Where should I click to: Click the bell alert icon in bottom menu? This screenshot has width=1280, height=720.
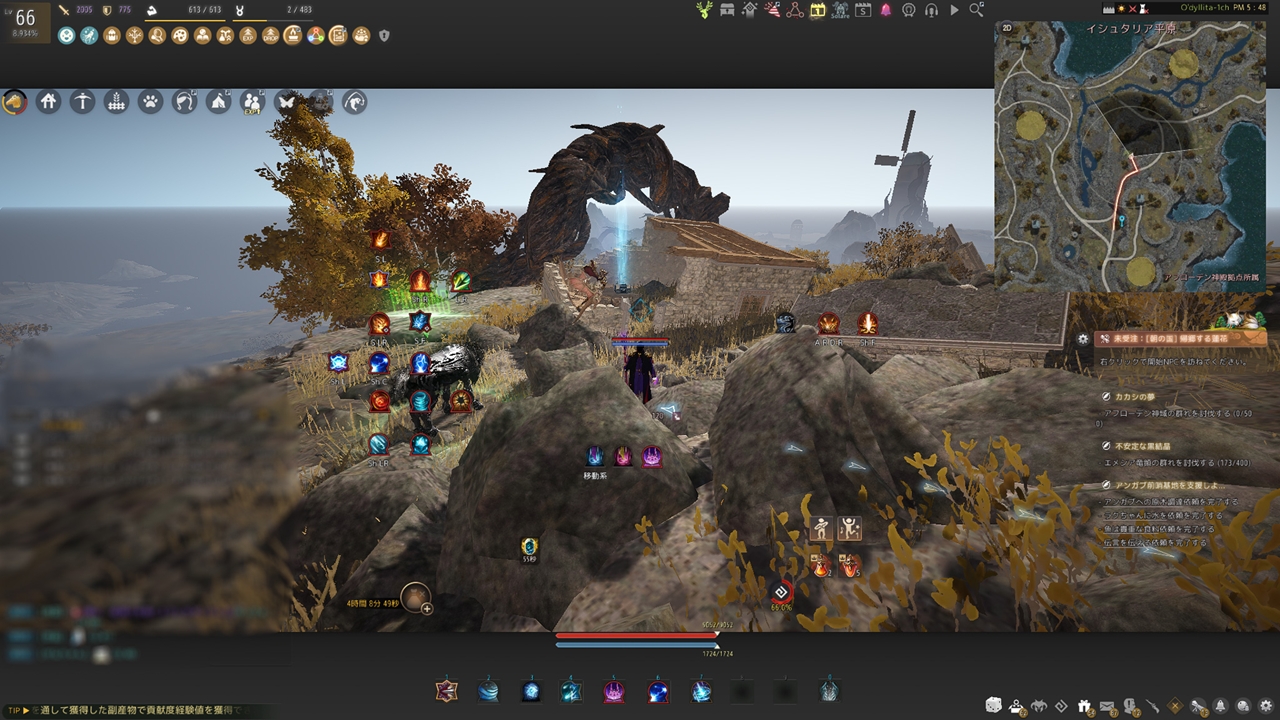(1220, 706)
